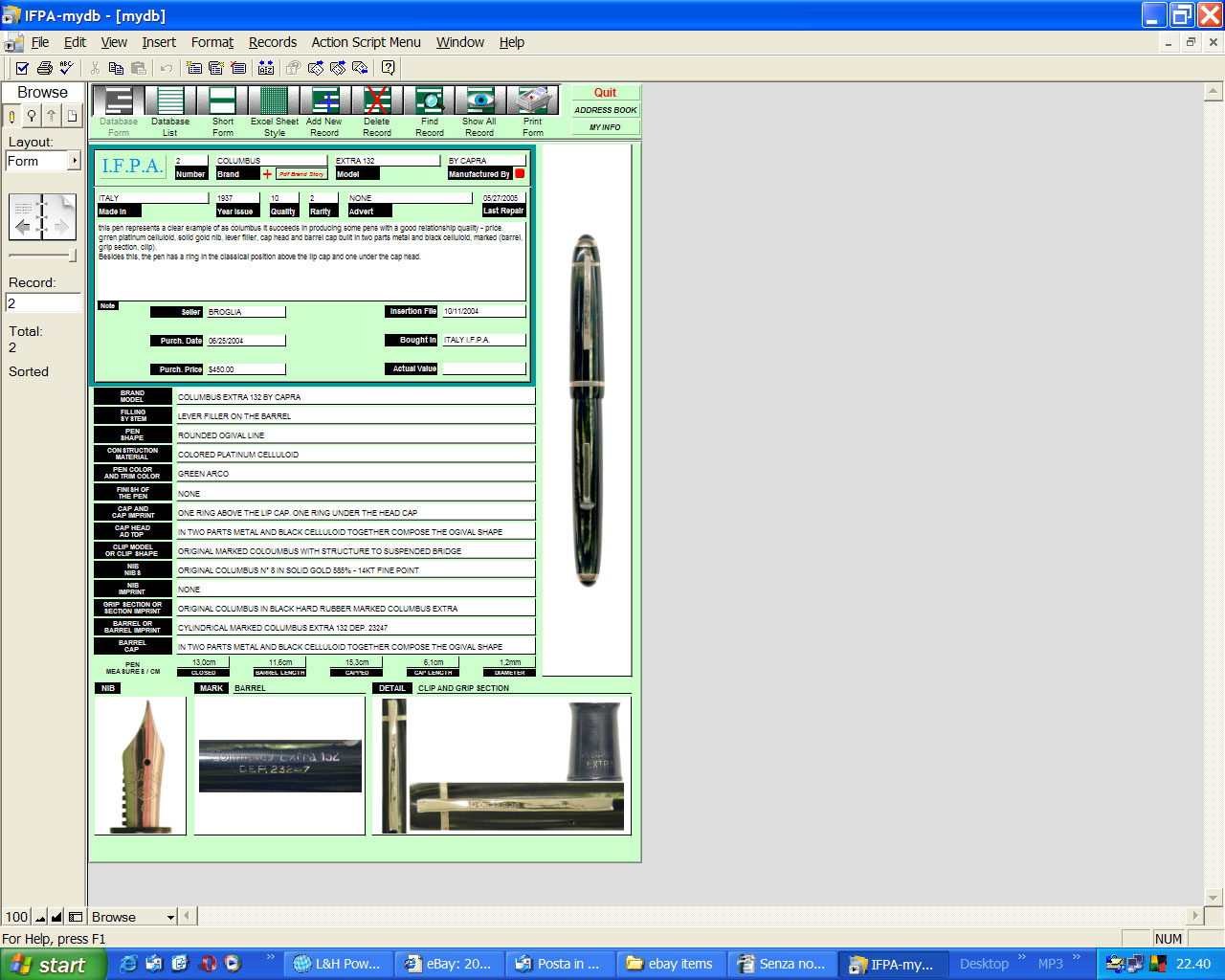Click the Copy toolbar icon

[116, 68]
